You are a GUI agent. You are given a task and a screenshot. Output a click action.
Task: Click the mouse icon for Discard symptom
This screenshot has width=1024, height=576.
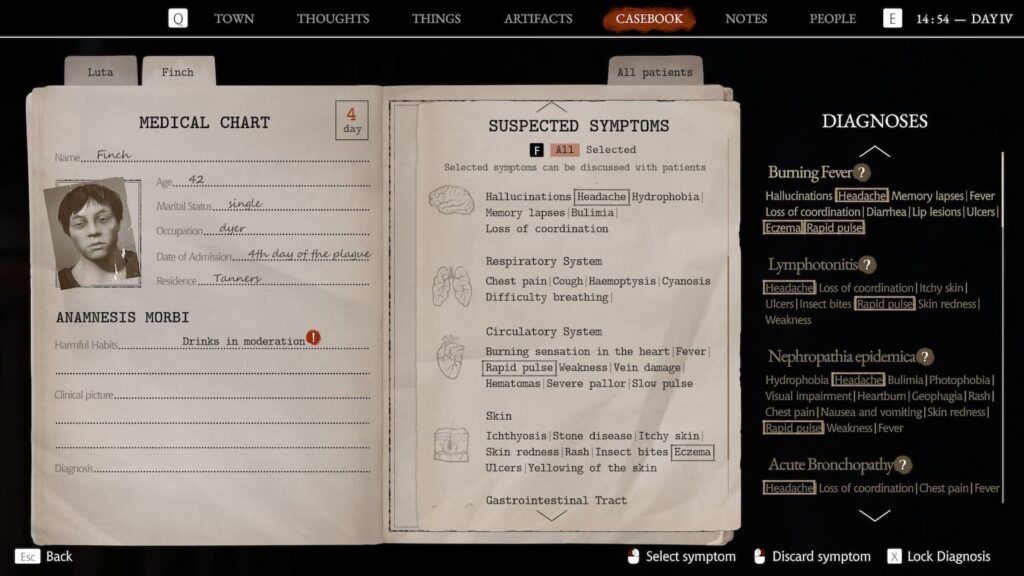[759, 556]
